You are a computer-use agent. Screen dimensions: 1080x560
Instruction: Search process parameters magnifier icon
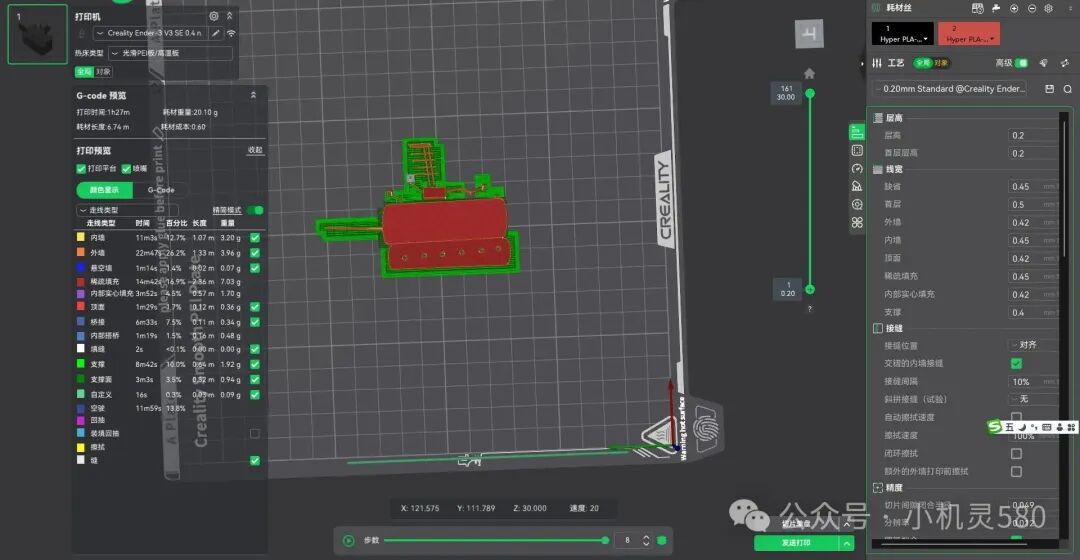point(1067,89)
